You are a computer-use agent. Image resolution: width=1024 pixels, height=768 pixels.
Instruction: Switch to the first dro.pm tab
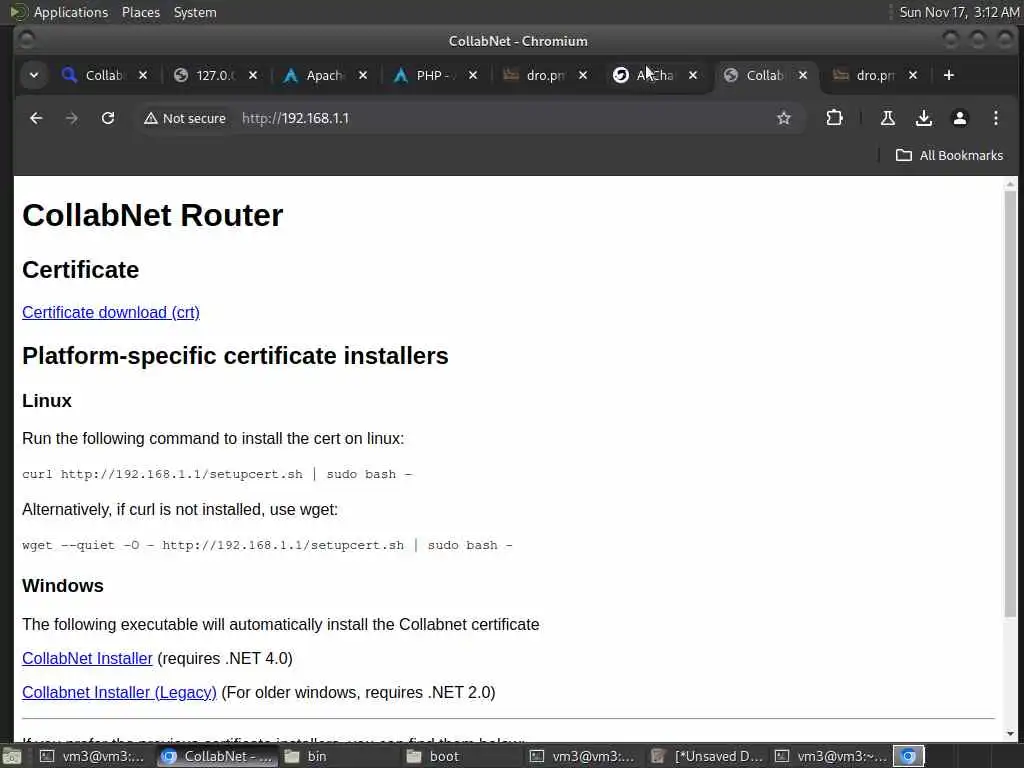pos(545,75)
